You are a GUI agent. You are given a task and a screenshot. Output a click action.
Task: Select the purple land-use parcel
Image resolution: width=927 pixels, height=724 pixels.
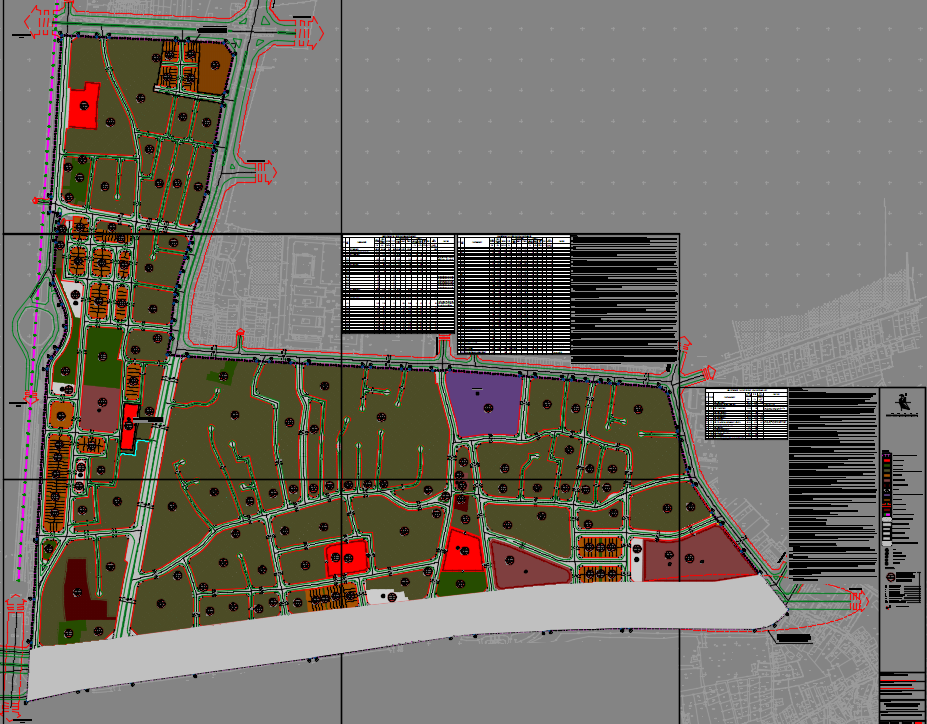pos(485,403)
